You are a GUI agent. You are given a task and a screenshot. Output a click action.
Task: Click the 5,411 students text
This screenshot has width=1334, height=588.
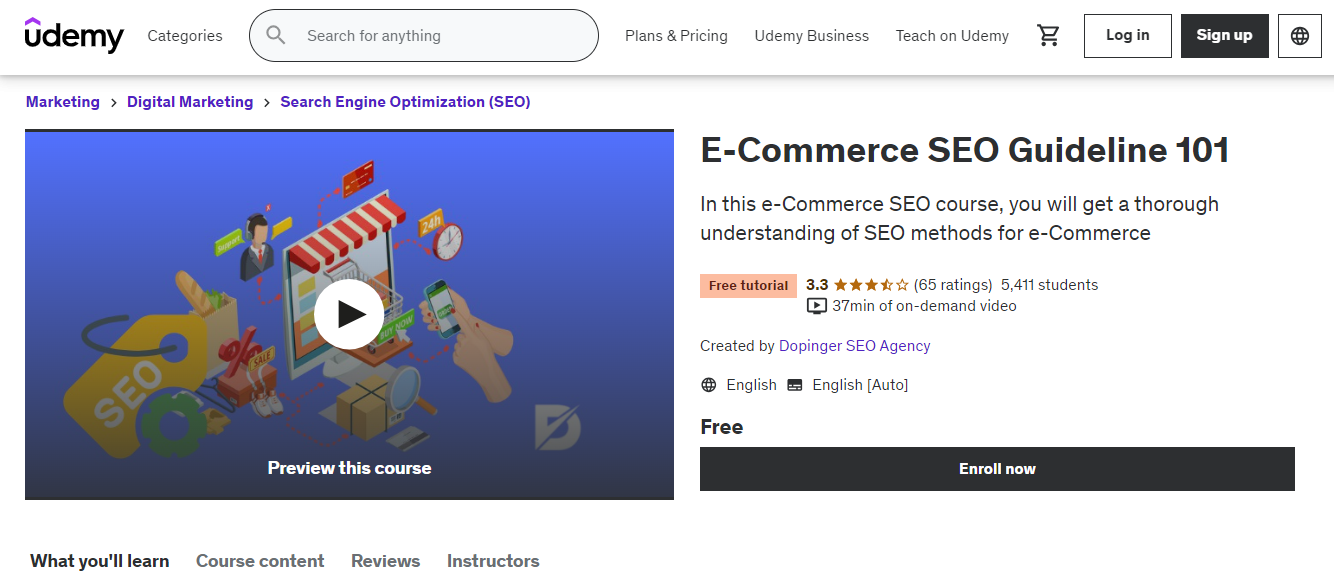tap(1049, 285)
